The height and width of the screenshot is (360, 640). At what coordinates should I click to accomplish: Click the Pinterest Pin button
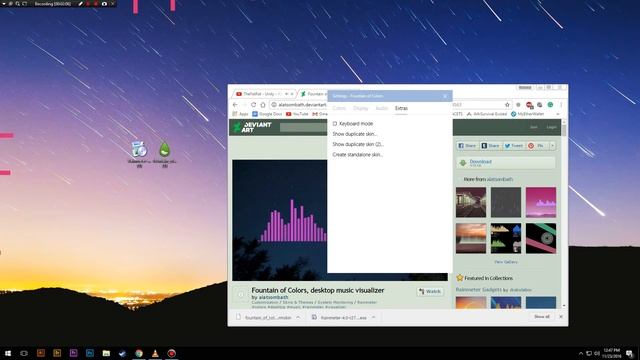coord(537,146)
